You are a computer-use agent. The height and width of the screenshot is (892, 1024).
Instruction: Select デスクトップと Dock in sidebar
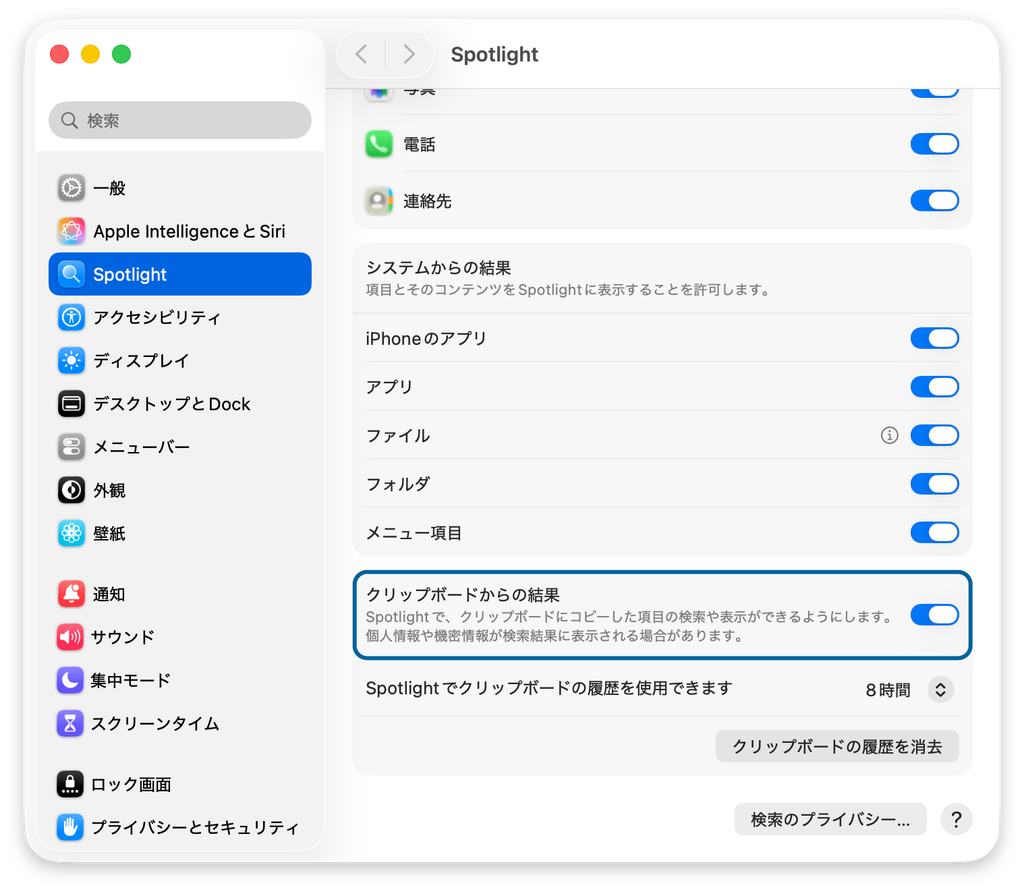pos(180,404)
